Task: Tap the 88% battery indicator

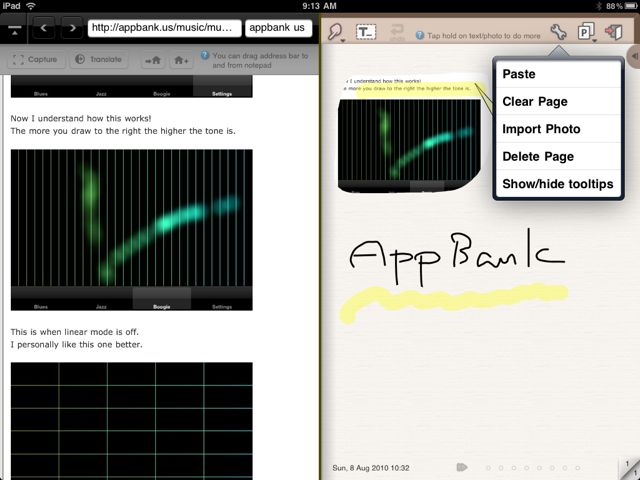Action: pos(620,6)
